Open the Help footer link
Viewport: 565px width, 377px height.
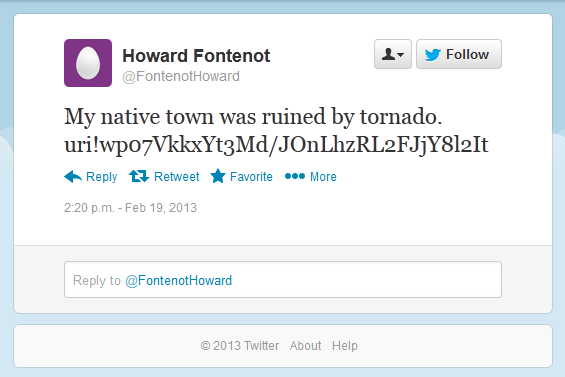[x=345, y=346]
